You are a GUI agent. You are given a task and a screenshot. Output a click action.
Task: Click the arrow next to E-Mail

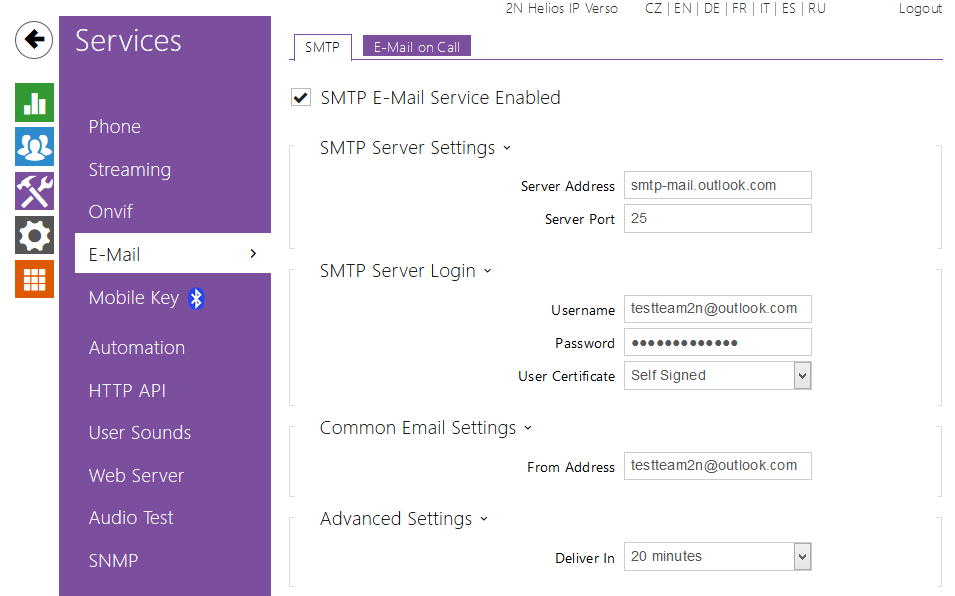click(253, 254)
